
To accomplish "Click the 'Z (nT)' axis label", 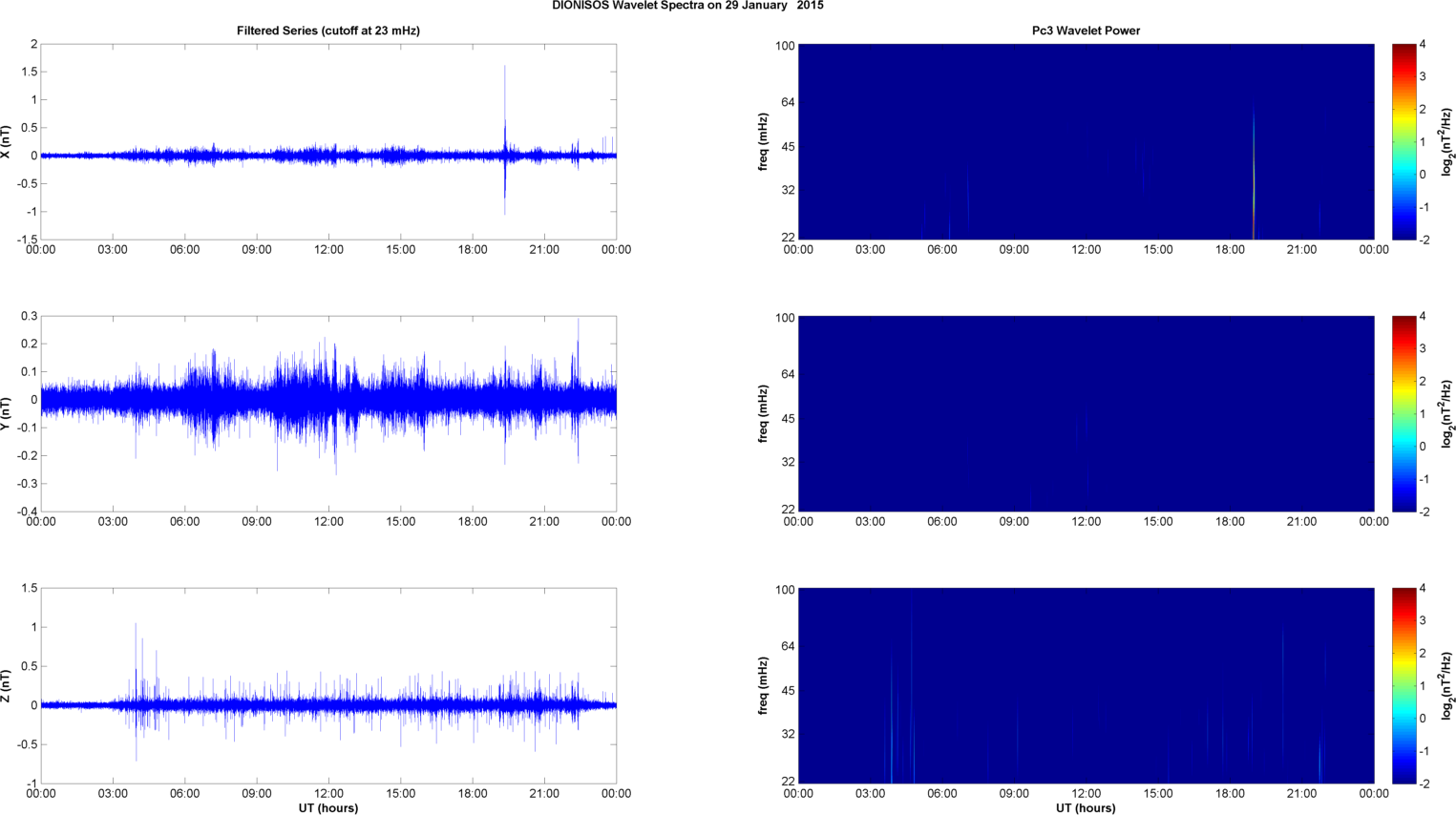I will [x=7, y=685].
